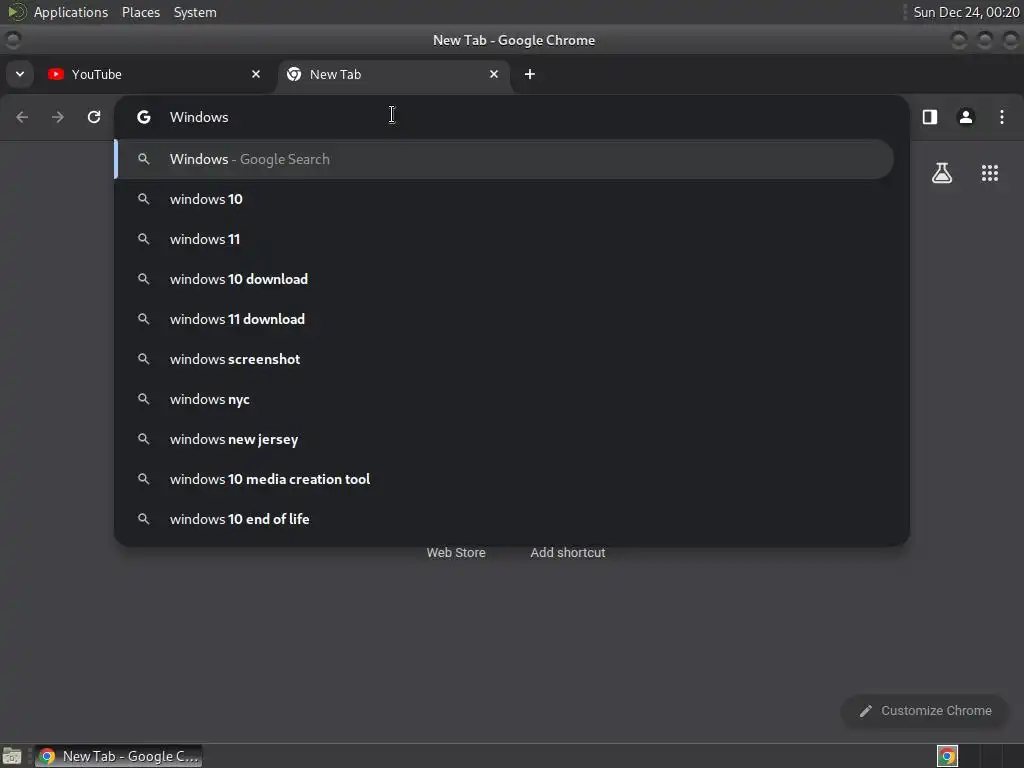Expand the tab search dropdown

pos(20,74)
